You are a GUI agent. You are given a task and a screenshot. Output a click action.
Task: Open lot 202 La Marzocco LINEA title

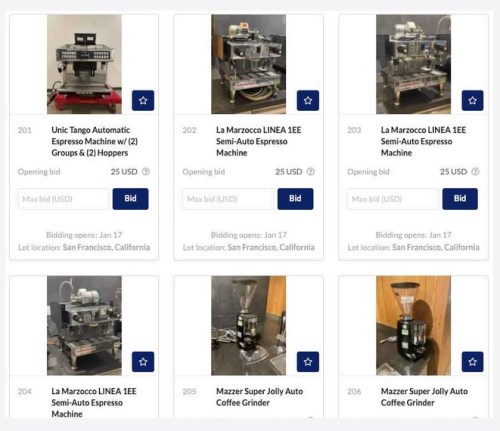coord(258,141)
